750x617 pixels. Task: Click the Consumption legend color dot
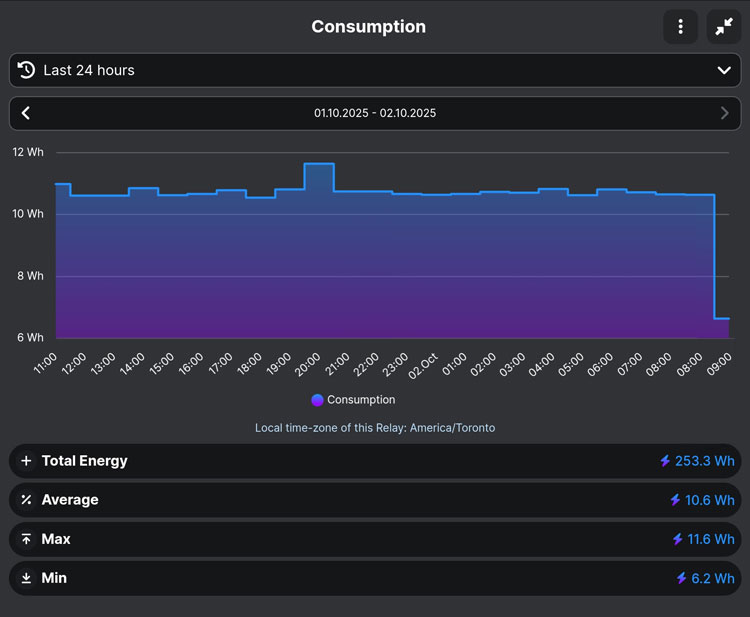317,400
